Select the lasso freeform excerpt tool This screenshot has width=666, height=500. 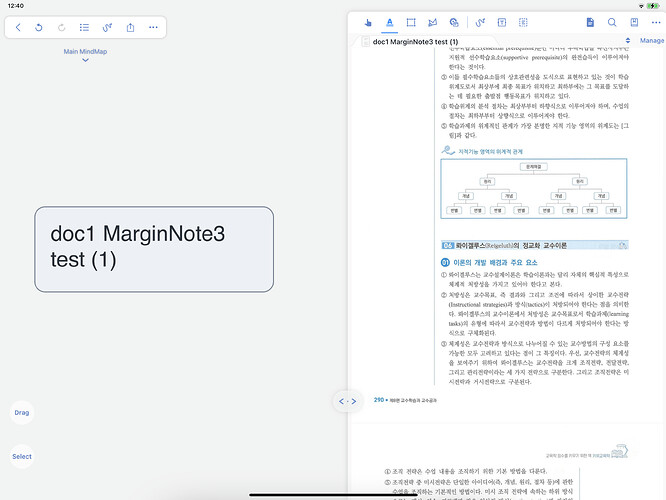pos(432,23)
